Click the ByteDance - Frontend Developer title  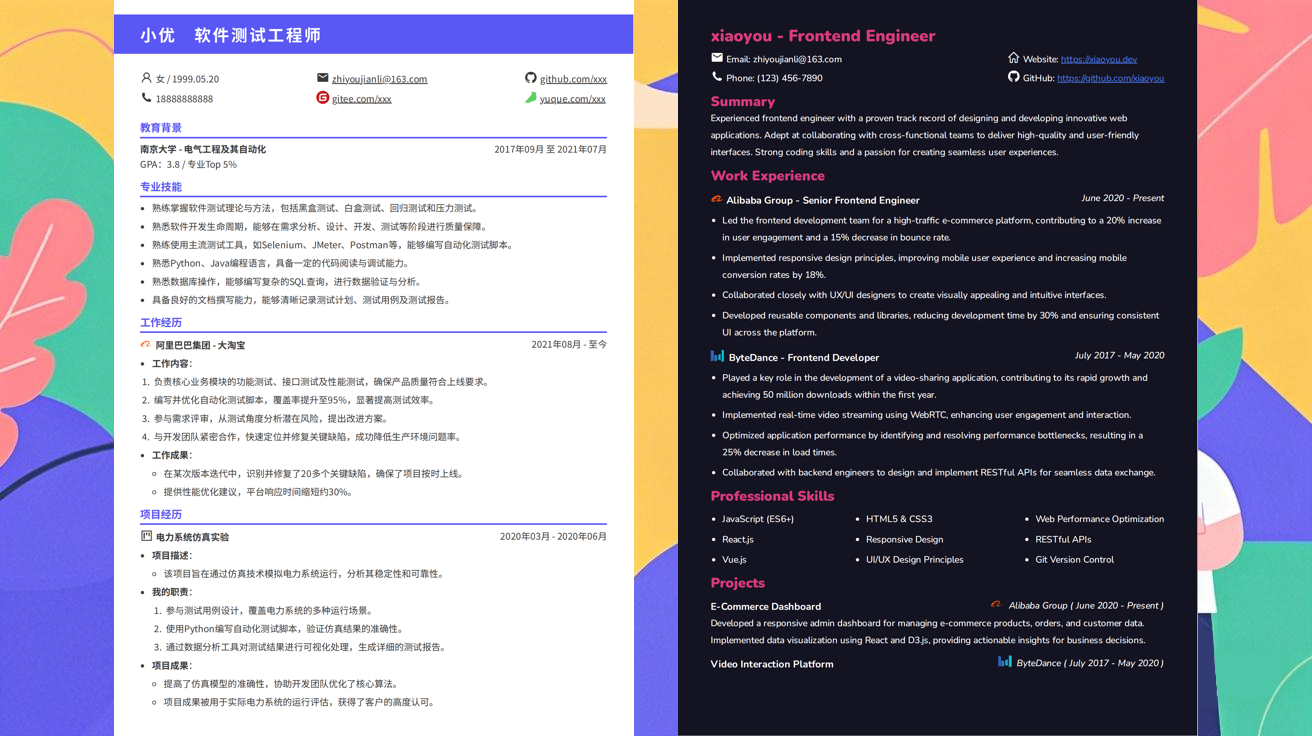pyautogui.click(x=804, y=357)
